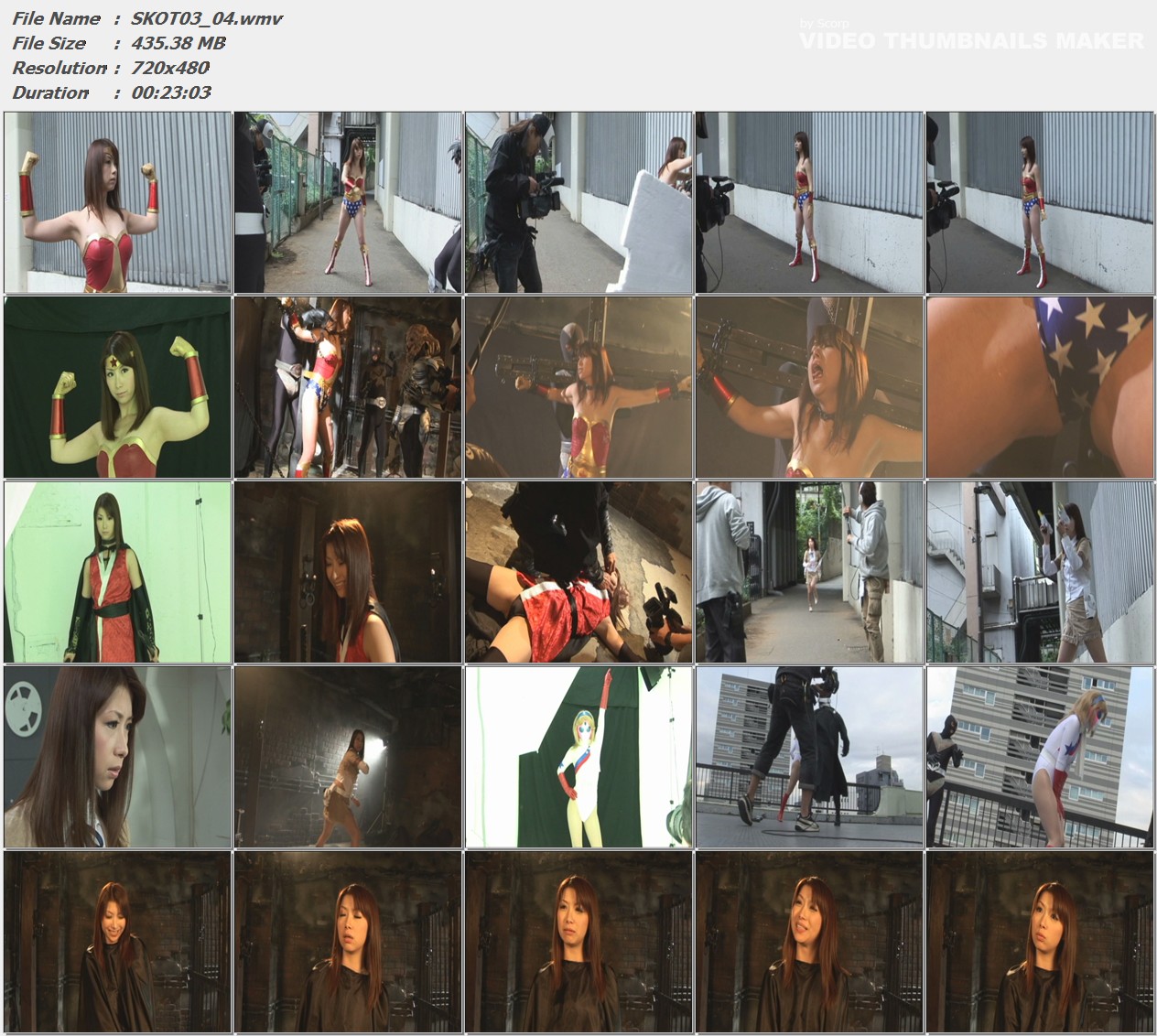Click the file size value 435.38 MB
The width and height of the screenshot is (1157, 1036).
point(178,43)
